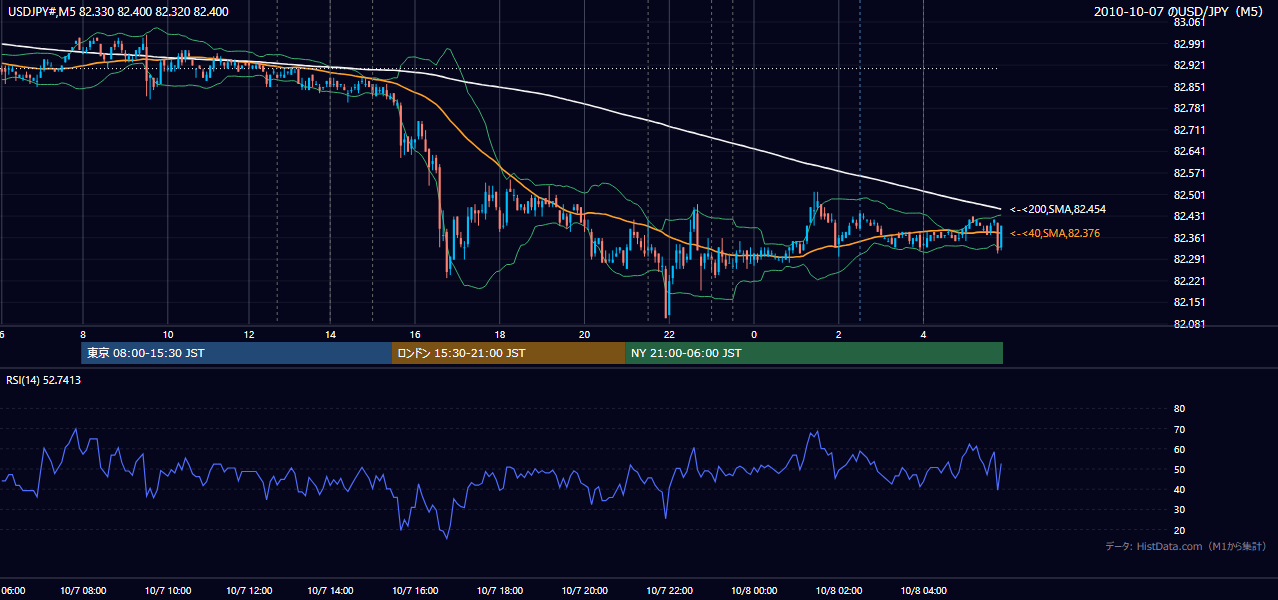Select the NY 21:00-06:00 JST session bar
Image resolution: width=1278 pixels, height=600 pixels.
tap(814, 353)
